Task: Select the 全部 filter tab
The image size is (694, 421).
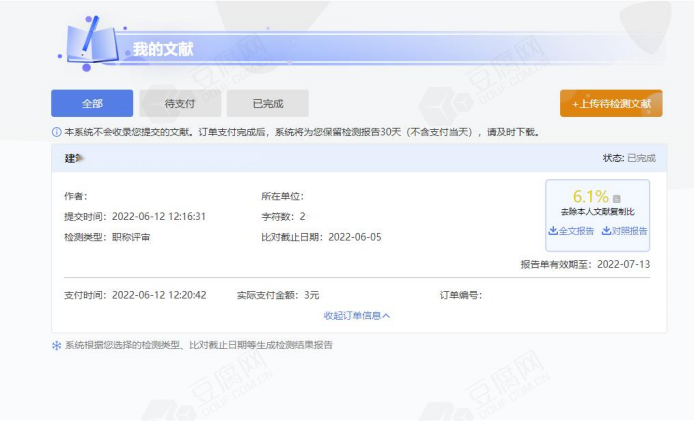Action: click(x=92, y=103)
